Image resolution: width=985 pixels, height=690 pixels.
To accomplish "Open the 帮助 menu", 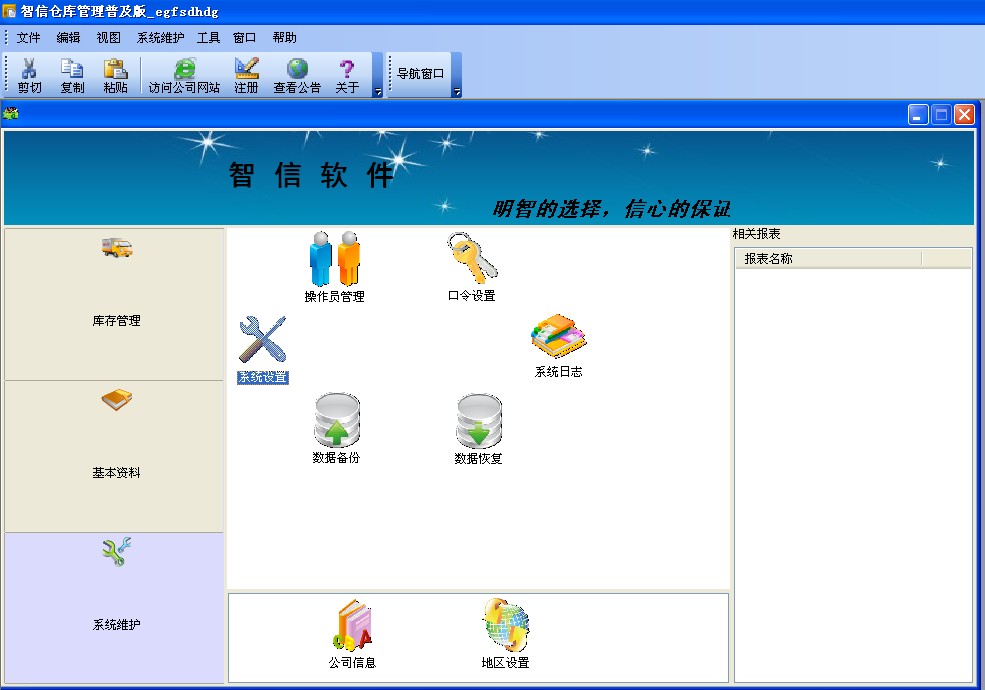I will click(285, 38).
